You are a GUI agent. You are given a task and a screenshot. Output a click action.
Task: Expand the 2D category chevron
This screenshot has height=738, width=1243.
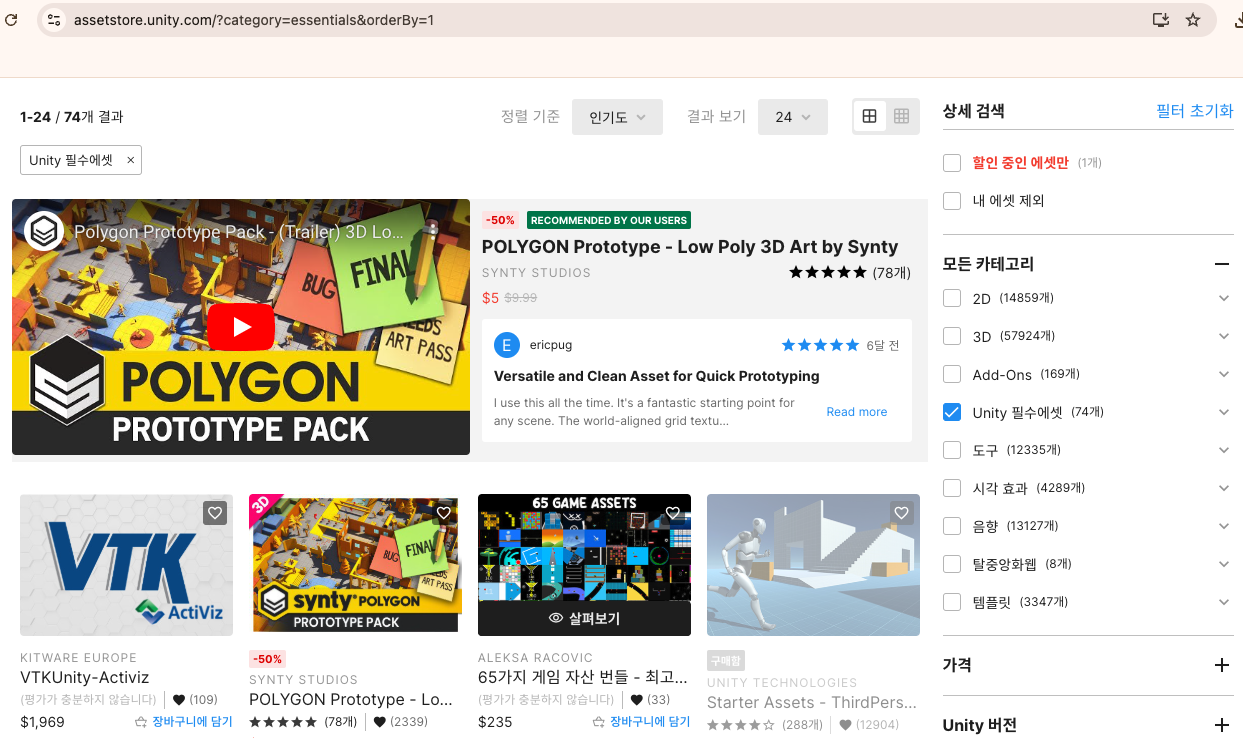(1224, 298)
